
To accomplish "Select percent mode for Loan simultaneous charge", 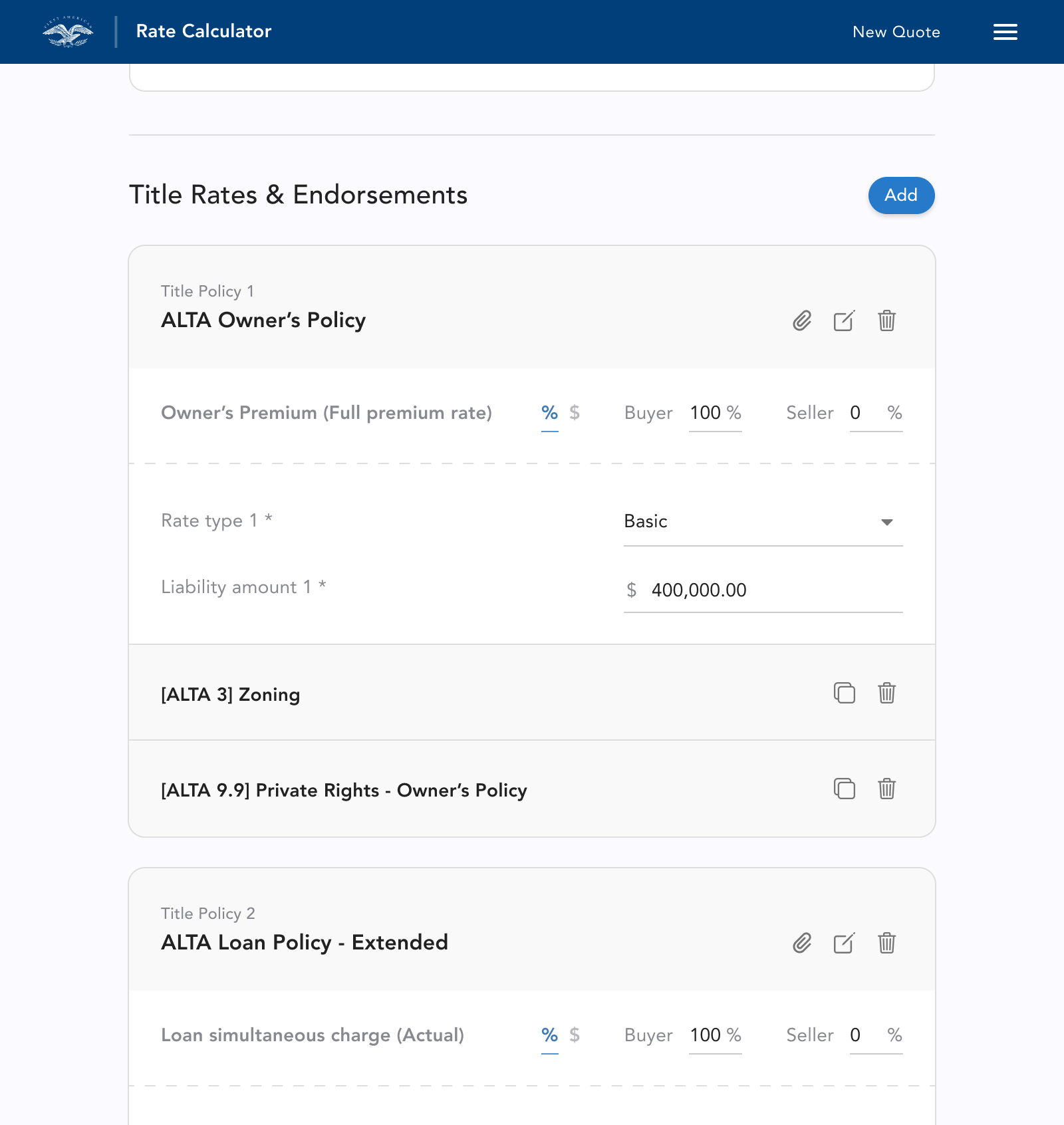I will click(x=549, y=1035).
